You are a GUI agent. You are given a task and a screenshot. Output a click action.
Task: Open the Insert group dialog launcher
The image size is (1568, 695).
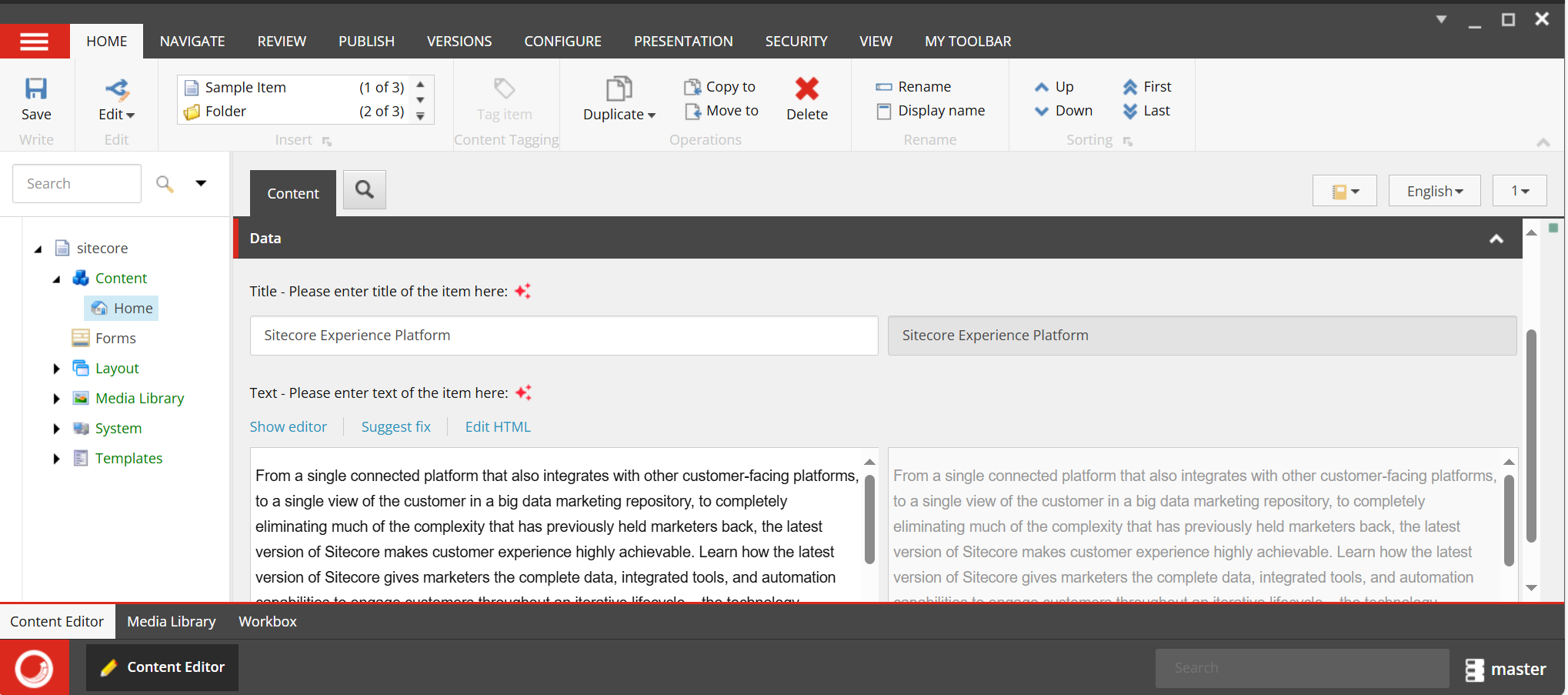click(x=326, y=141)
